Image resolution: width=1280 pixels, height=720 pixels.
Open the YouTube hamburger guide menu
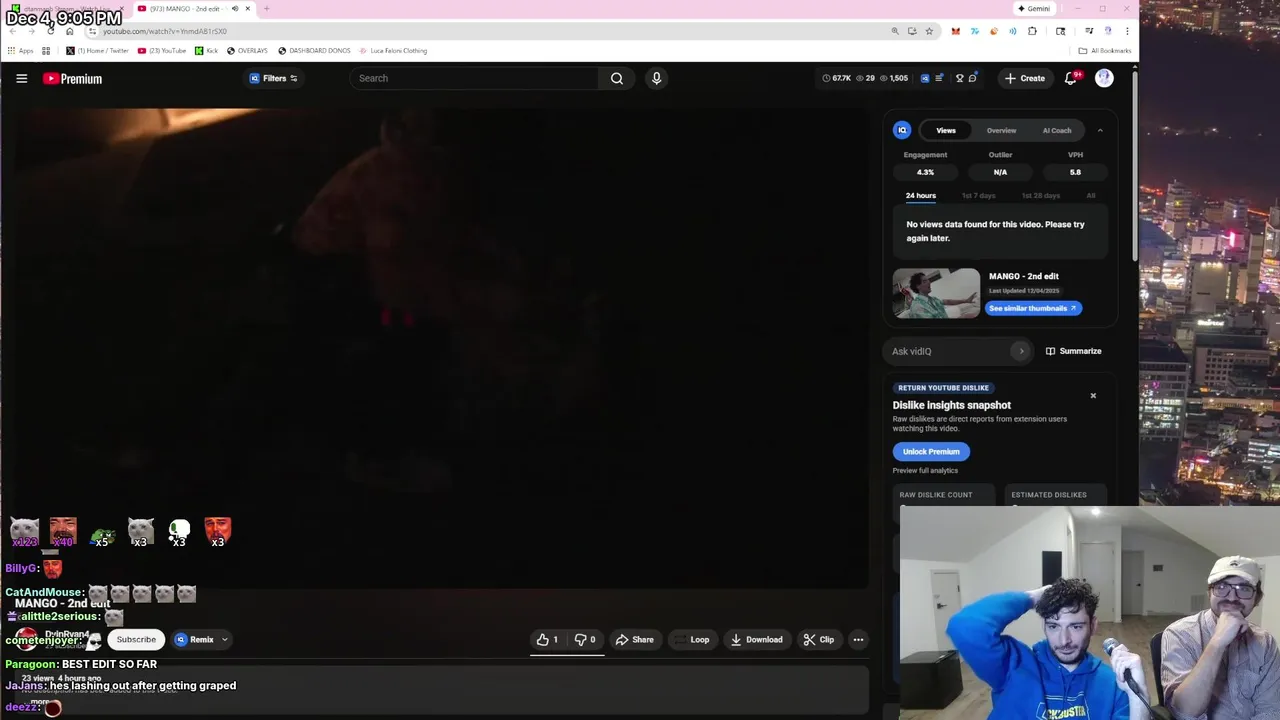click(21, 78)
